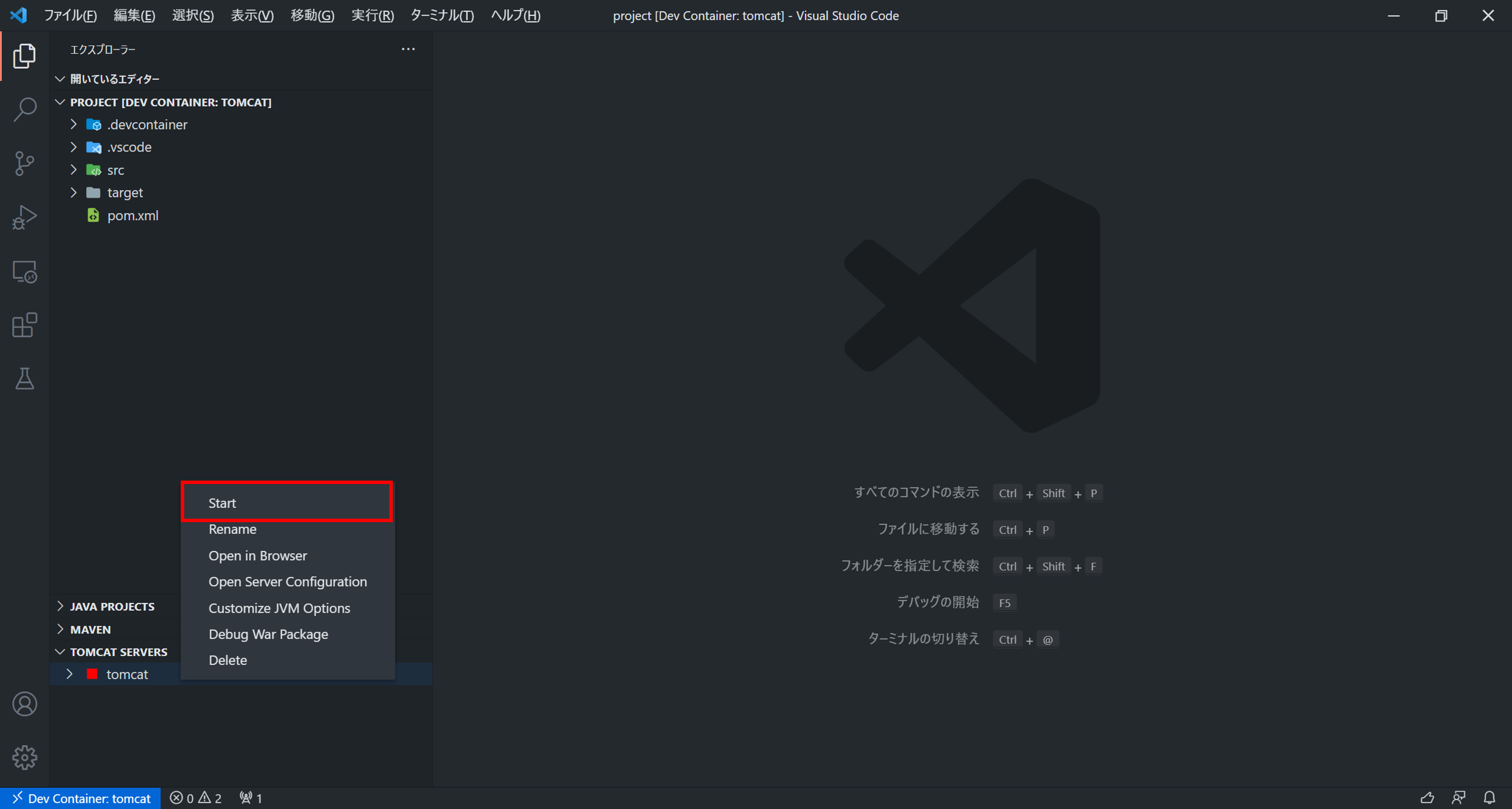1512x809 pixels.
Task: Open the Source Control view
Action: (25, 163)
